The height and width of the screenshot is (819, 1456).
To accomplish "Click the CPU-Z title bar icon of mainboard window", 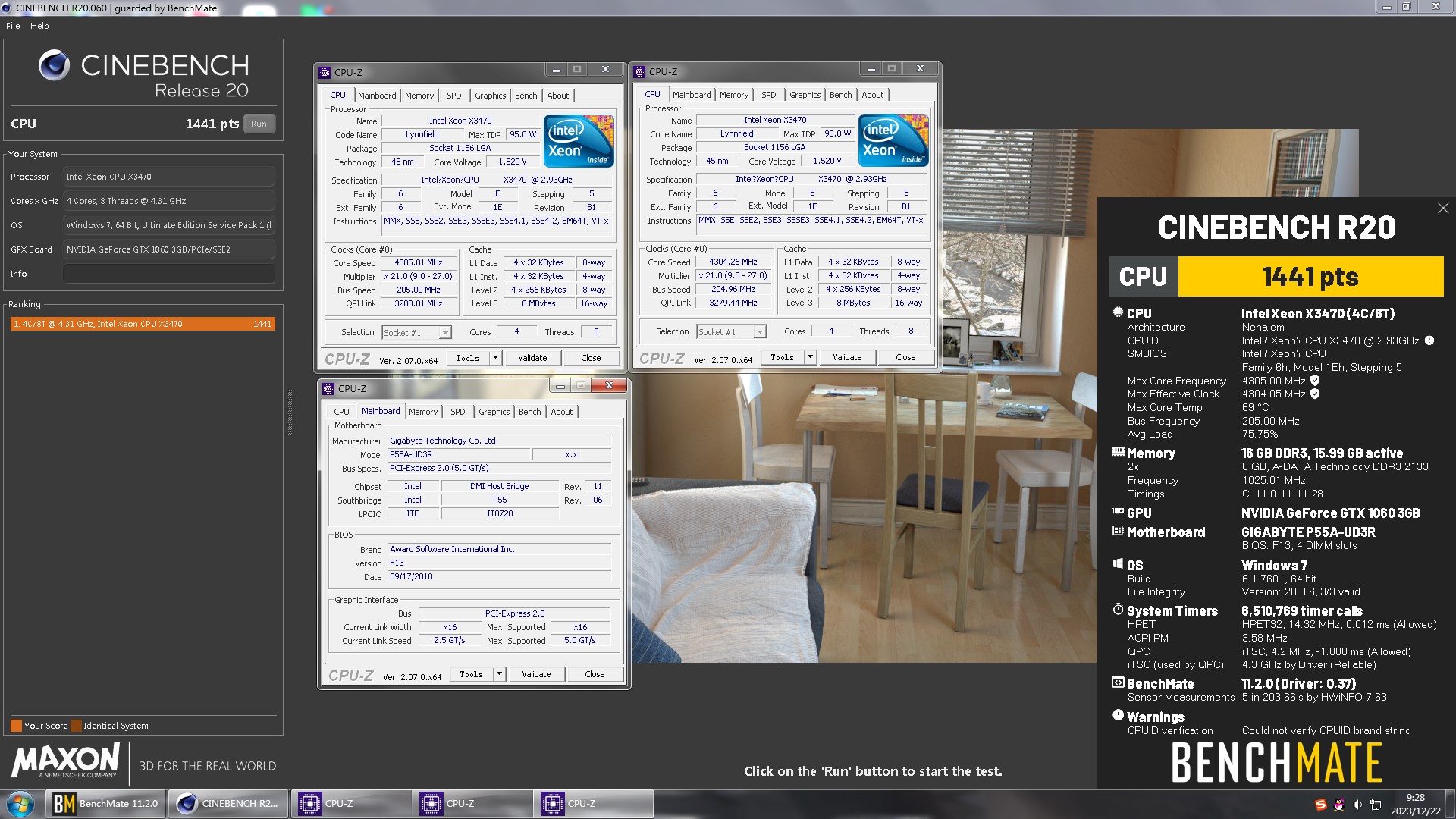I will (x=328, y=388).
